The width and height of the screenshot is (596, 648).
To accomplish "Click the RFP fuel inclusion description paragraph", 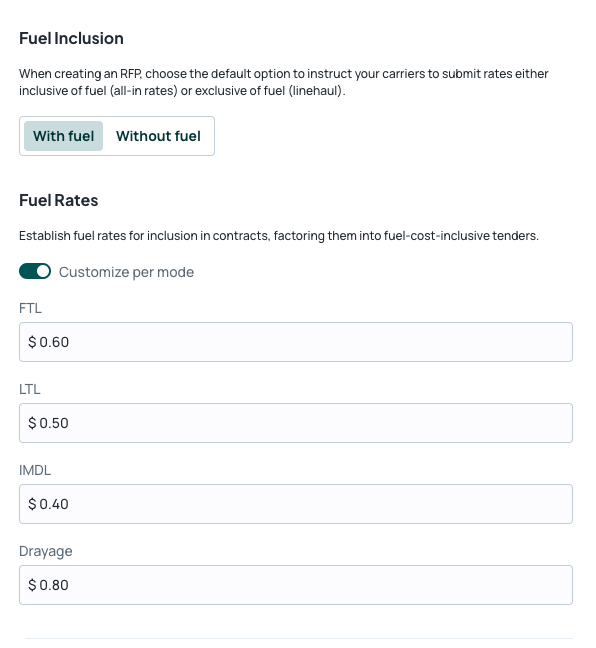I will 284,82.
